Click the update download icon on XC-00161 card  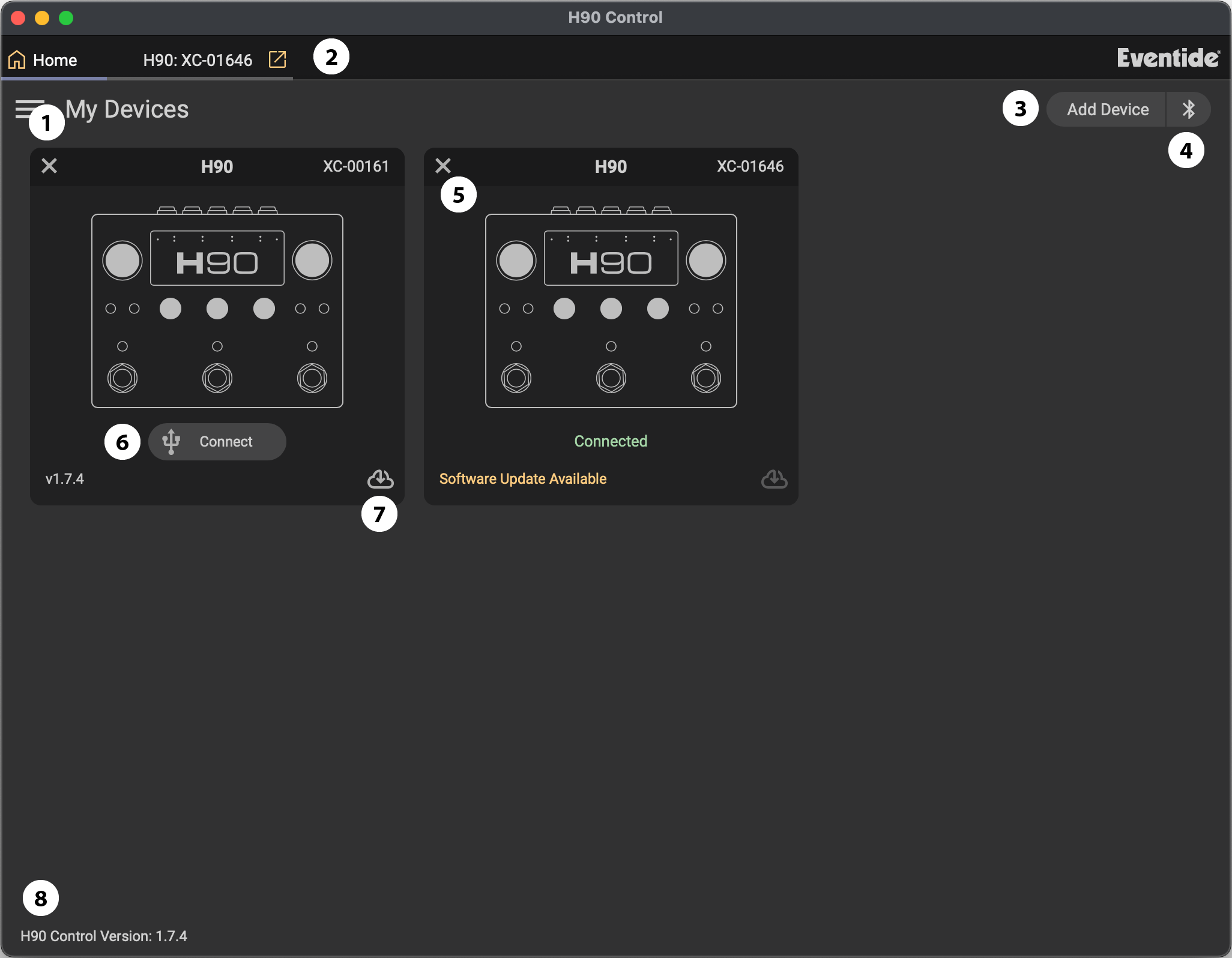coord(381,479)
